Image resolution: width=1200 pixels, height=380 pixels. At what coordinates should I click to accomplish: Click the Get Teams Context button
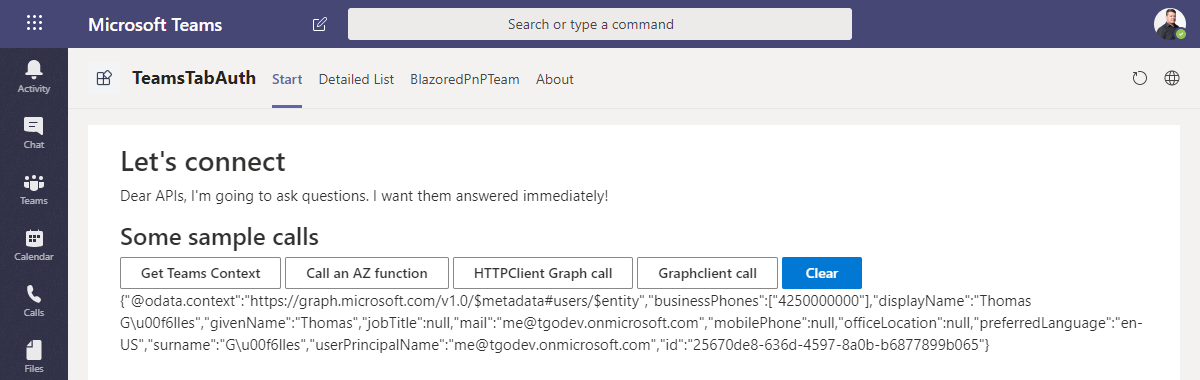pos(201,273)
